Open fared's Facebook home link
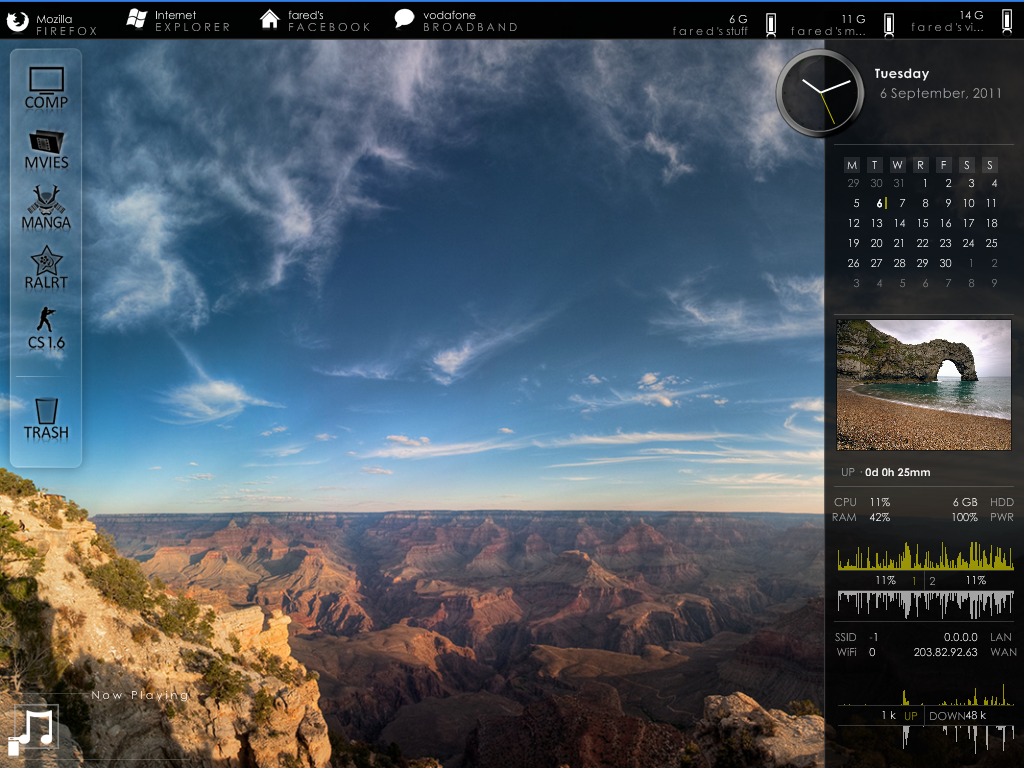Viewport: 1024px width, 768px height. (x=314, y=22)
